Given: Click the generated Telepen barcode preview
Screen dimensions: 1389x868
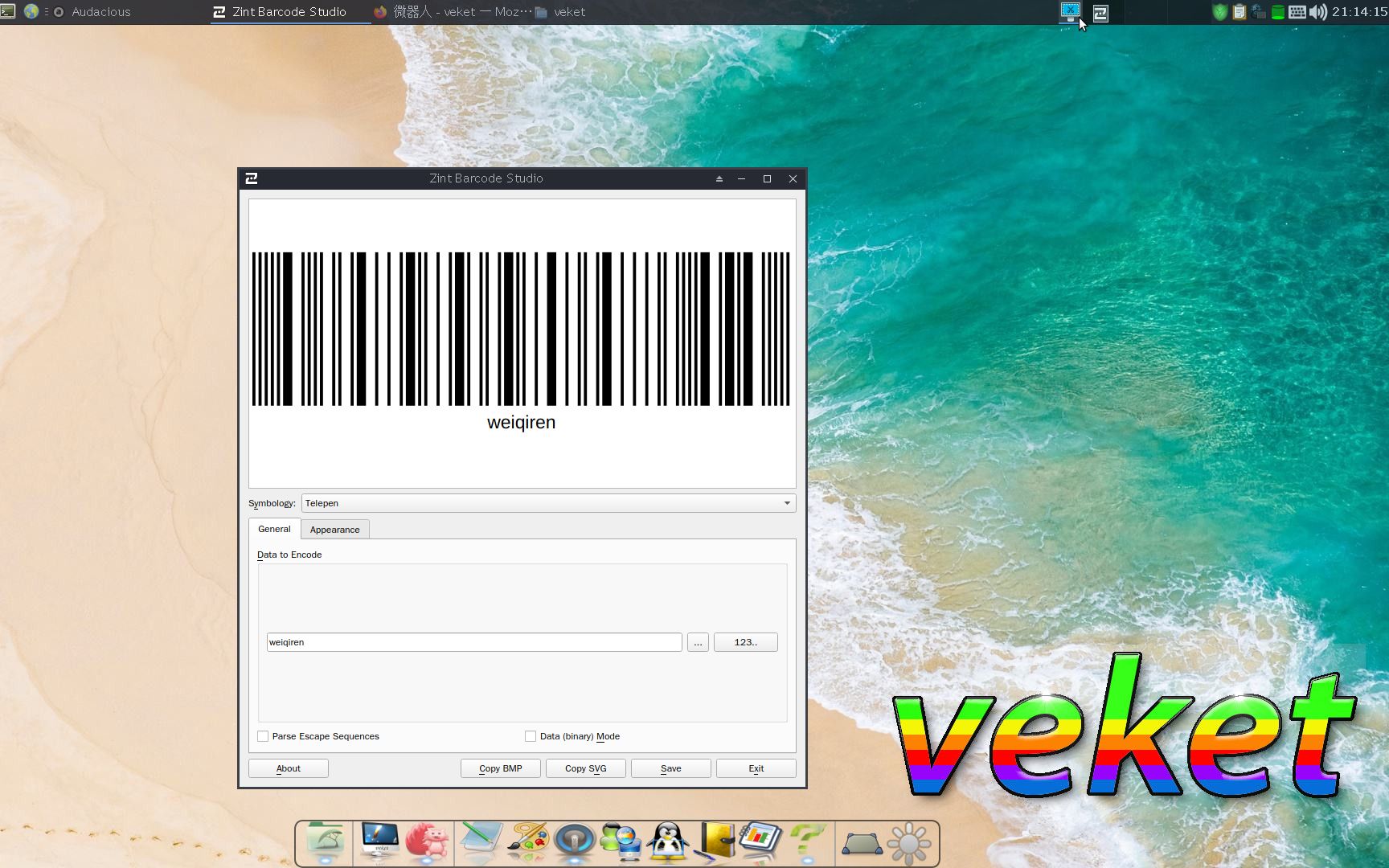Looking at the screenshot, I should 522,342.
